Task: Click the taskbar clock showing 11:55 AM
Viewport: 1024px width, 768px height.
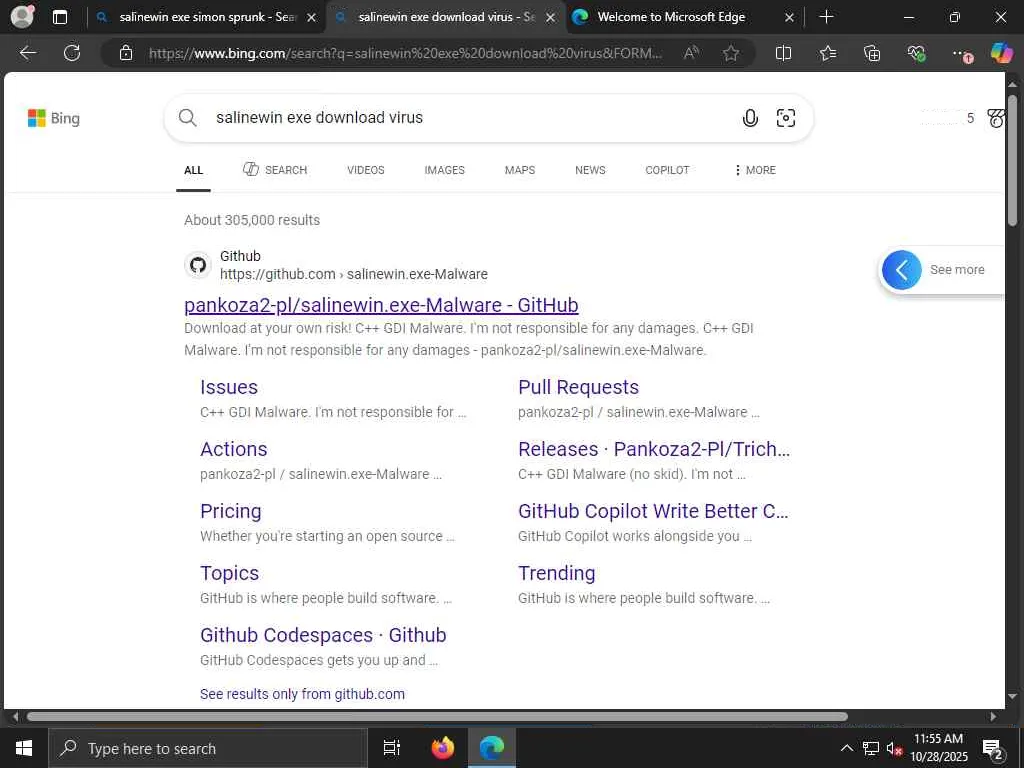Action: point(938,748)
